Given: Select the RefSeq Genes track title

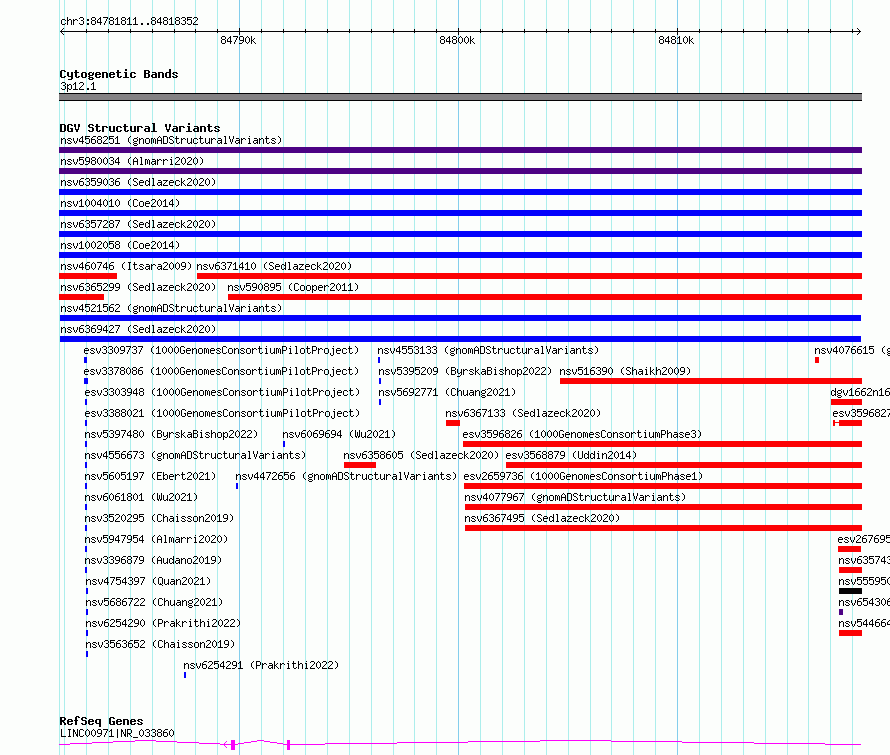Looking at the screenshot, I should pos(101,721).
